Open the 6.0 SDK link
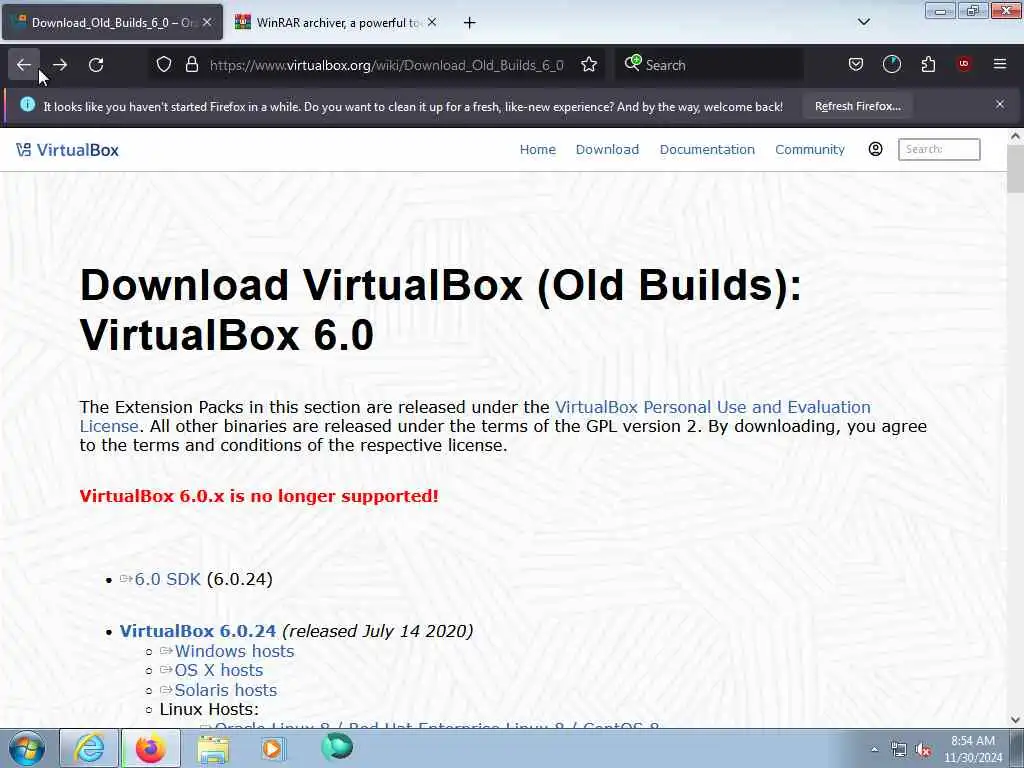This screenshot has width=1024, height=768. point(167,579)
